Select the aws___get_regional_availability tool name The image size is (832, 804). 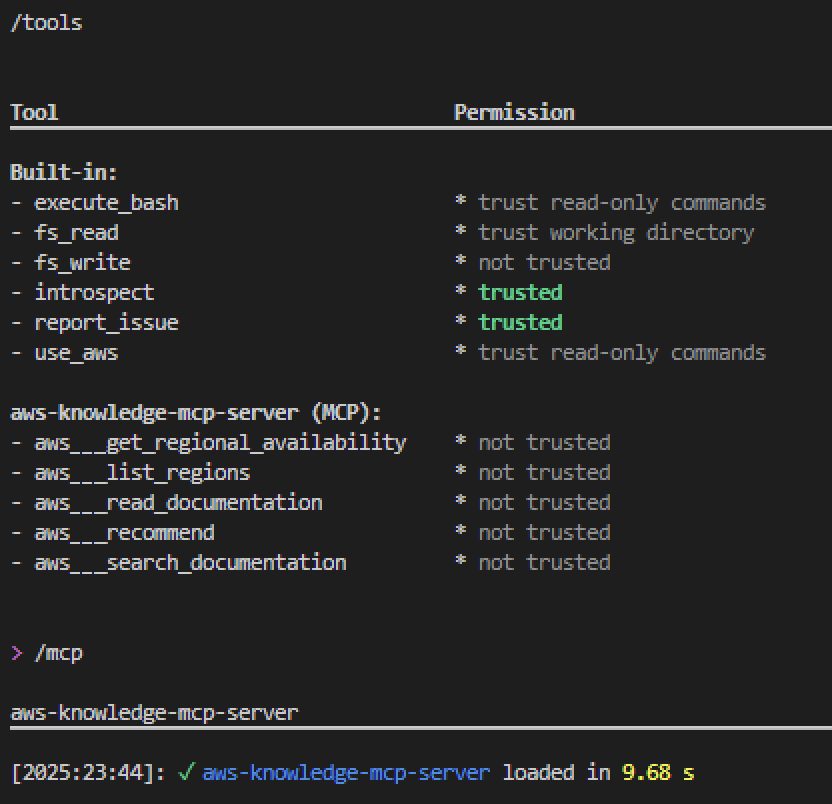coord(220,443)
